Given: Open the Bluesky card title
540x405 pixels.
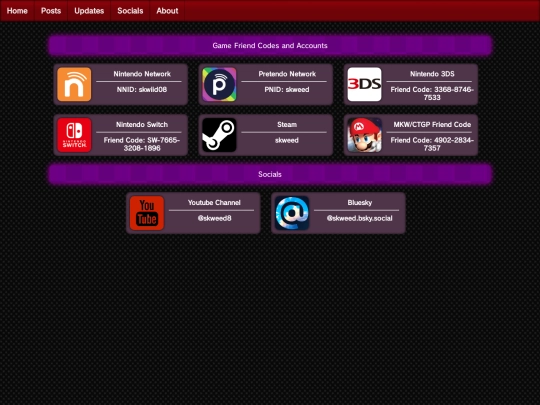Looking at the screenshot, I should (x=360, y=203).
